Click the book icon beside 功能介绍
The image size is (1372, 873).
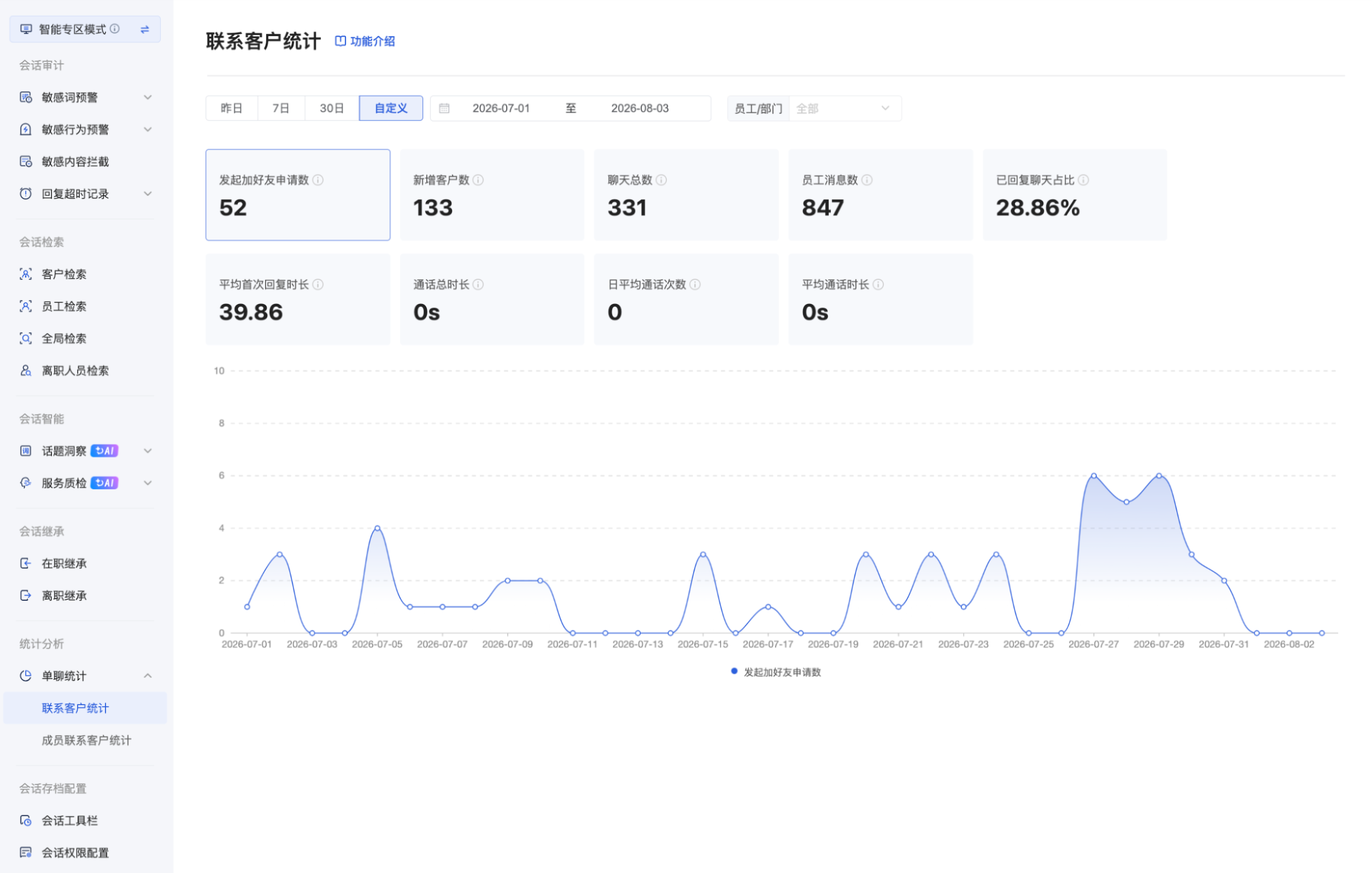click(340, 41)
